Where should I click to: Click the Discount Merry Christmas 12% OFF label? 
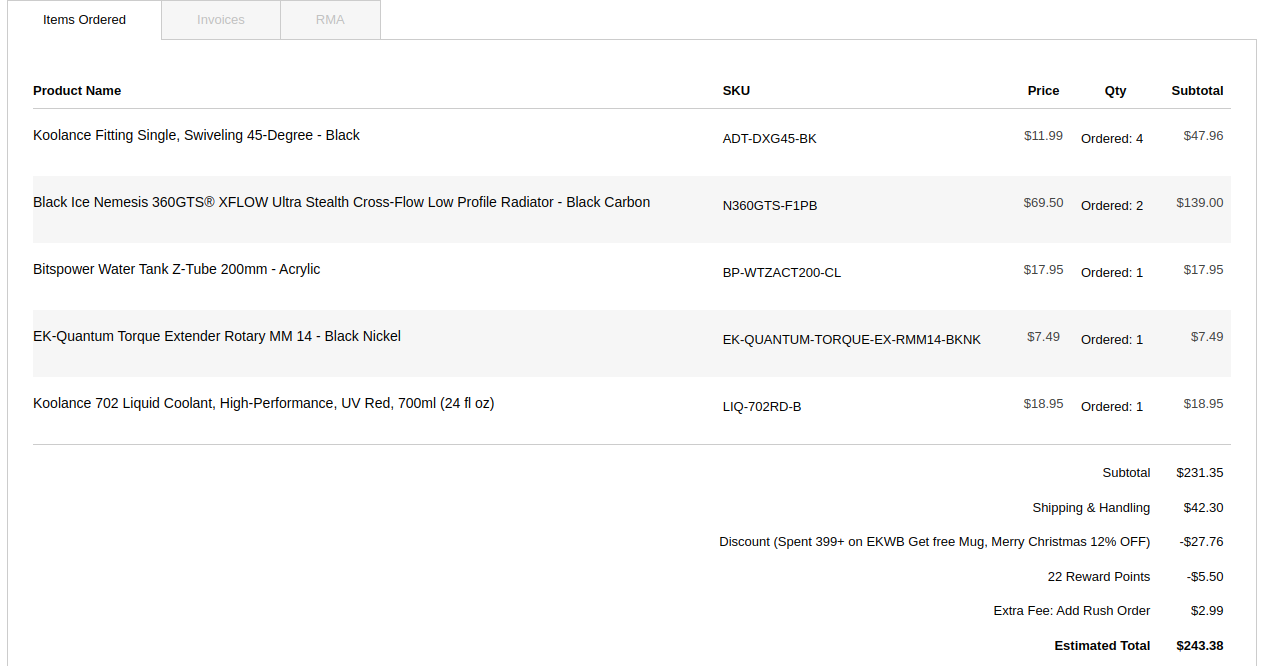935,542
